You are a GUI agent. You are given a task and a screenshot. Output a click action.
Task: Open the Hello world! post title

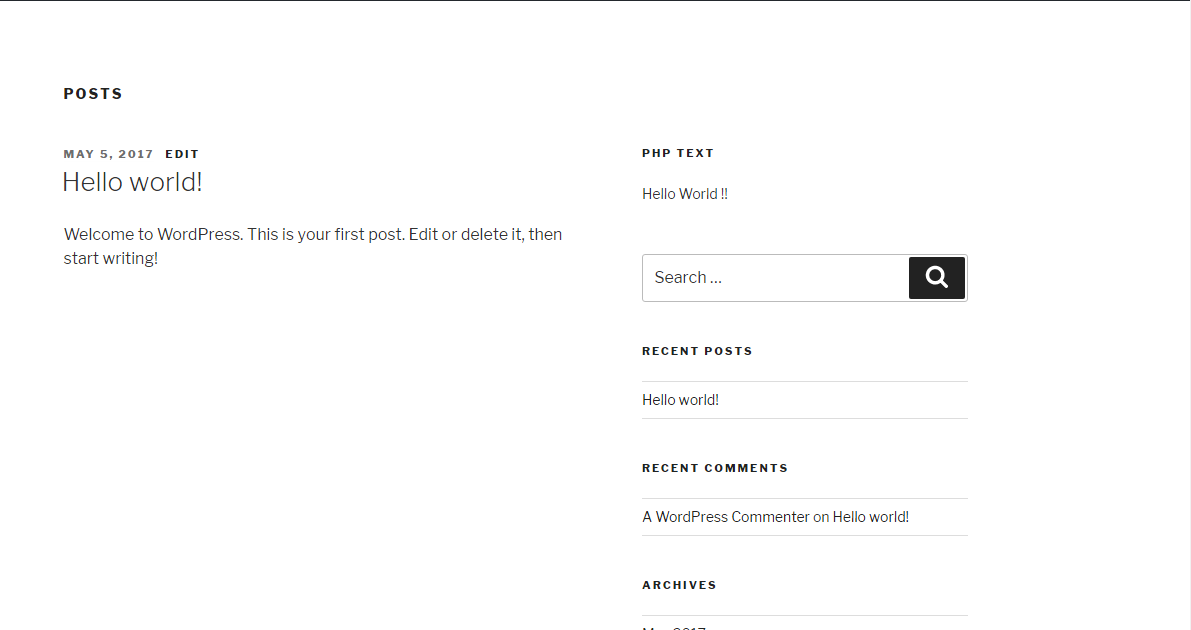(132, 182)
